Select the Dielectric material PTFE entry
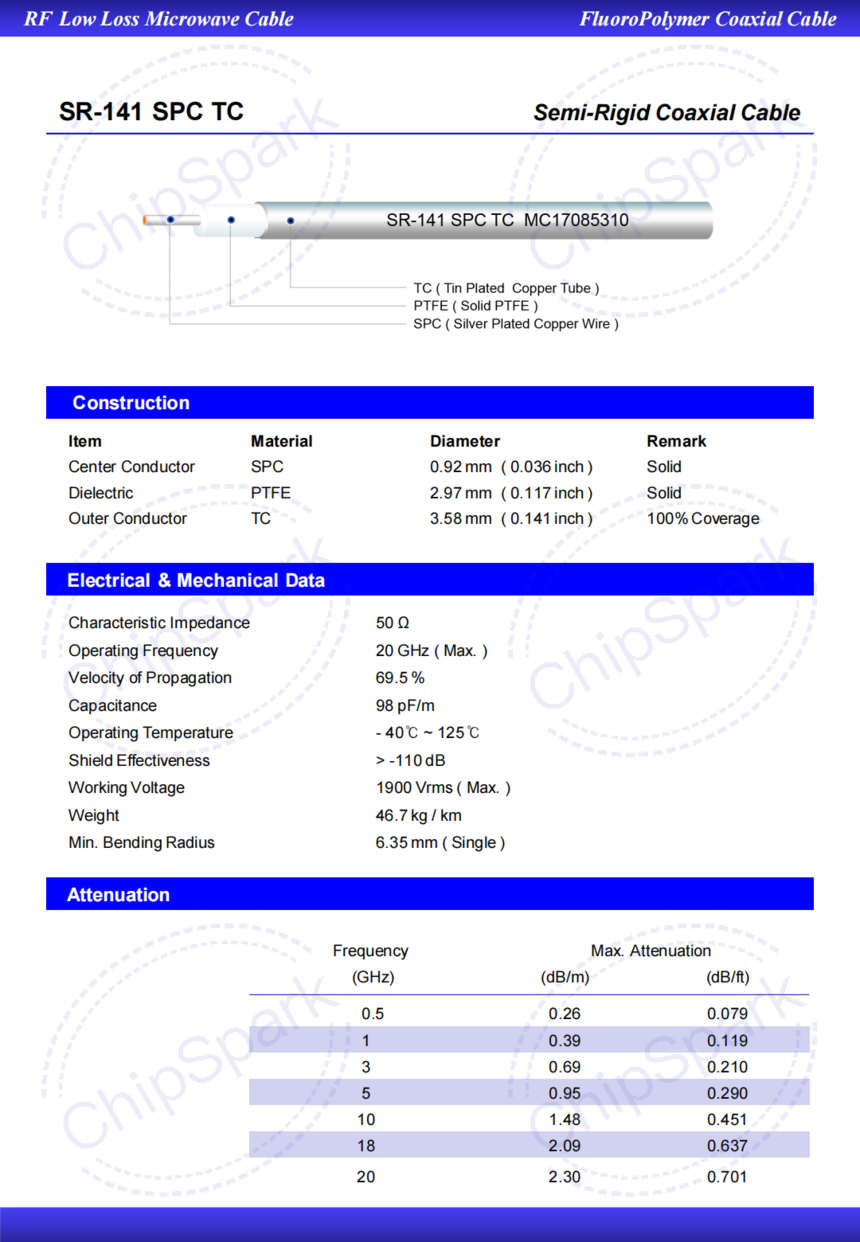The image size is (860, 1242). point(267,492)
